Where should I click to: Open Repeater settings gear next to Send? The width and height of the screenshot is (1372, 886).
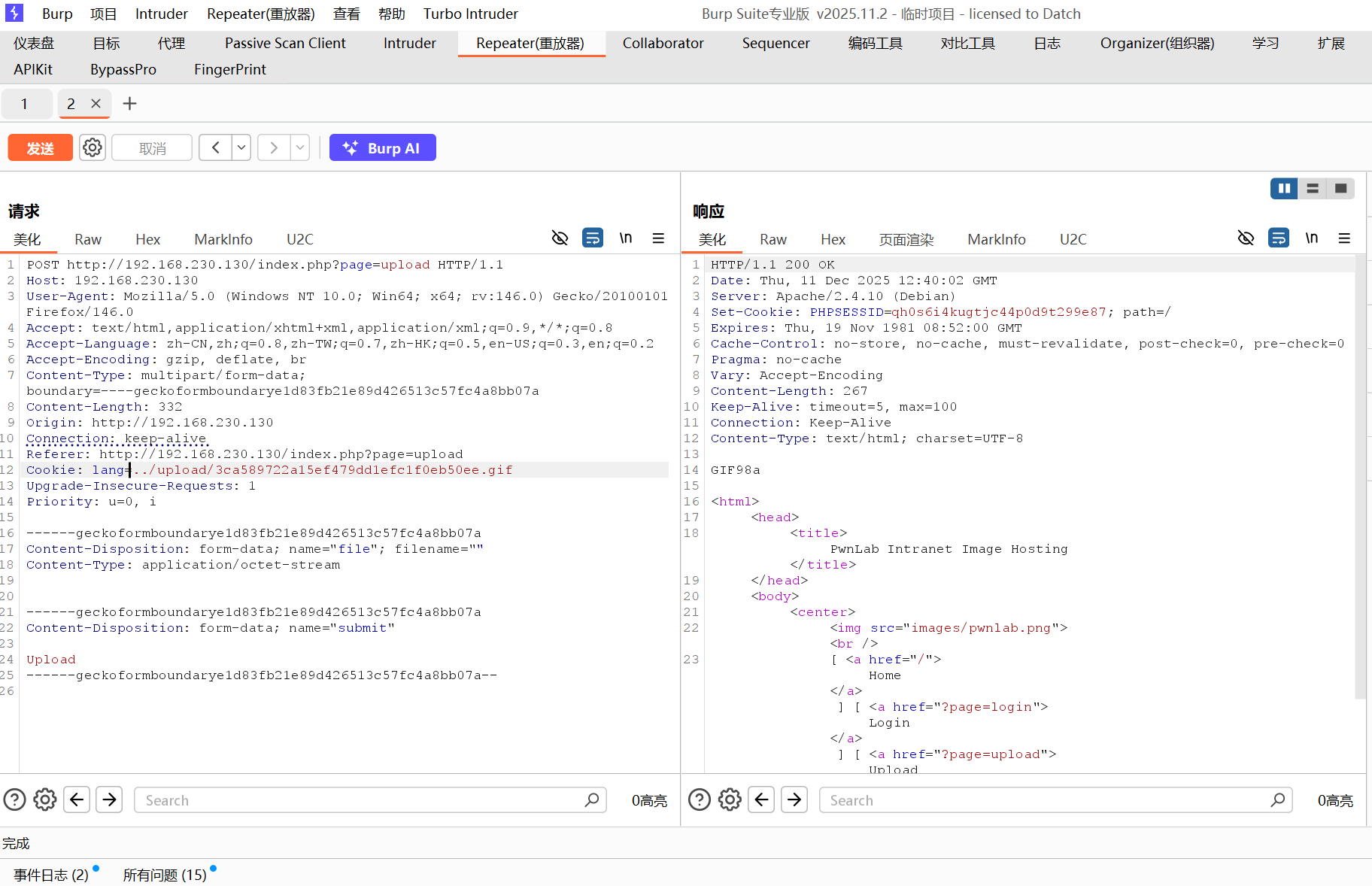(93, 147)
